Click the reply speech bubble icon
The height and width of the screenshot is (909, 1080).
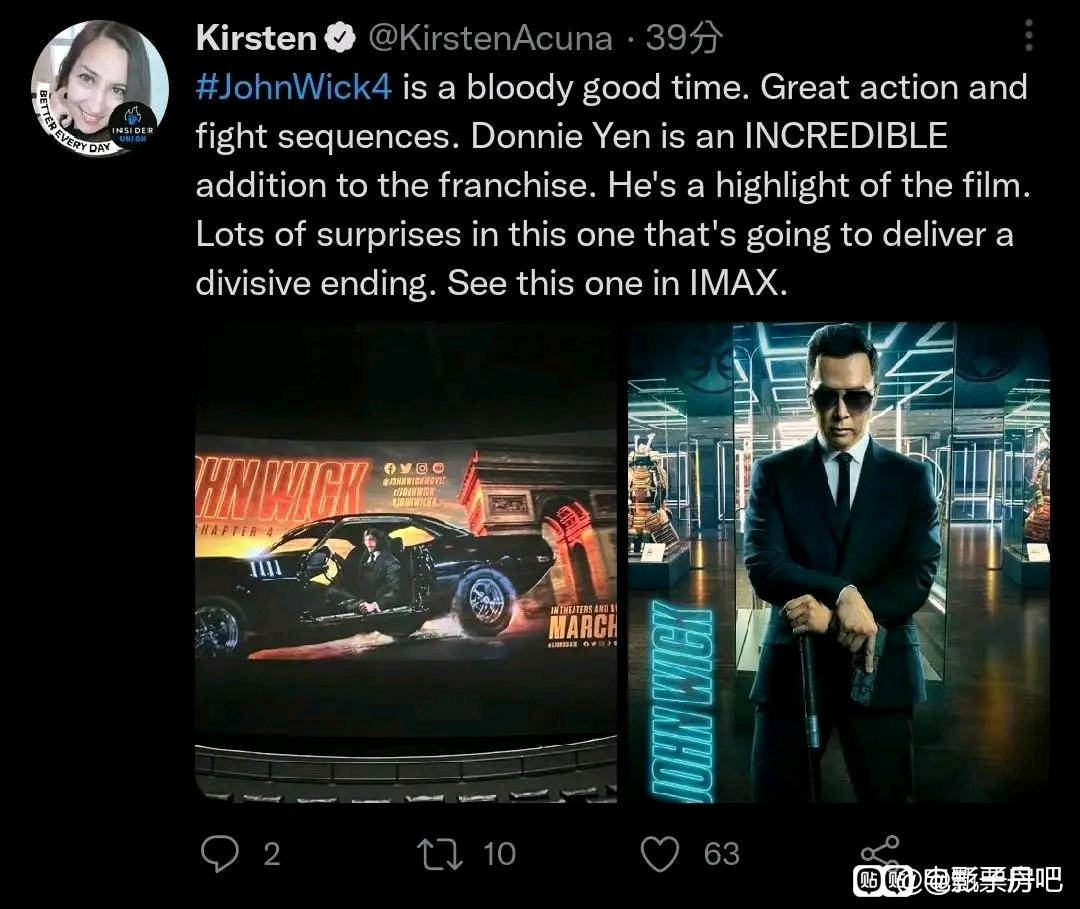point(220,853)
